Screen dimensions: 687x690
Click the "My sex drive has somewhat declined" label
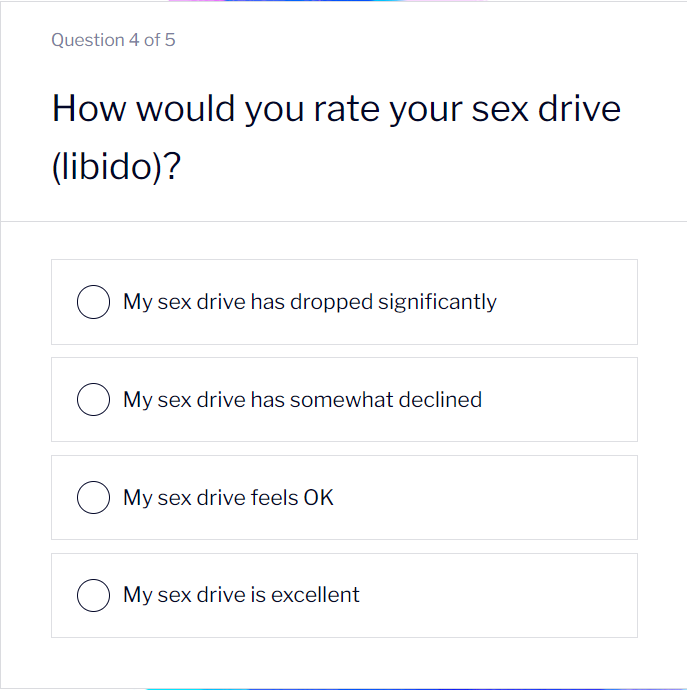pyautogui.click(x=302, y=400)
